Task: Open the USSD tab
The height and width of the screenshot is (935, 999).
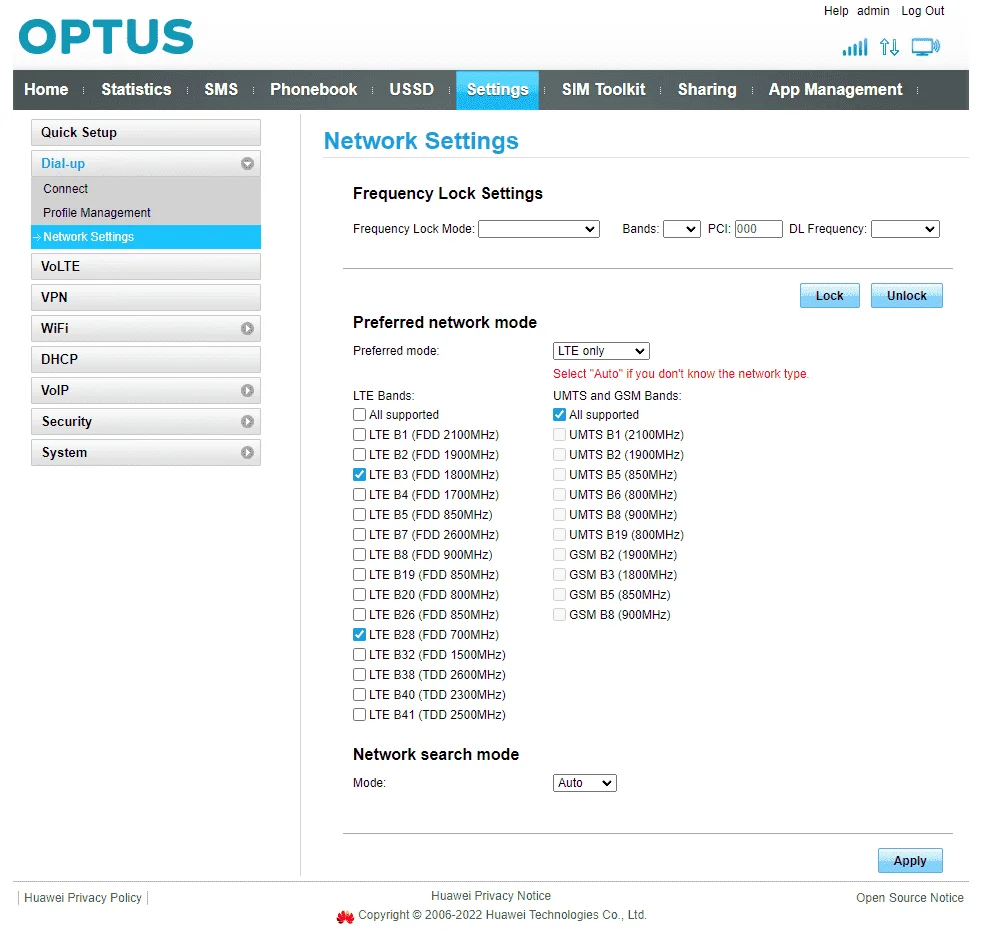Action: [x=412, y=90]
